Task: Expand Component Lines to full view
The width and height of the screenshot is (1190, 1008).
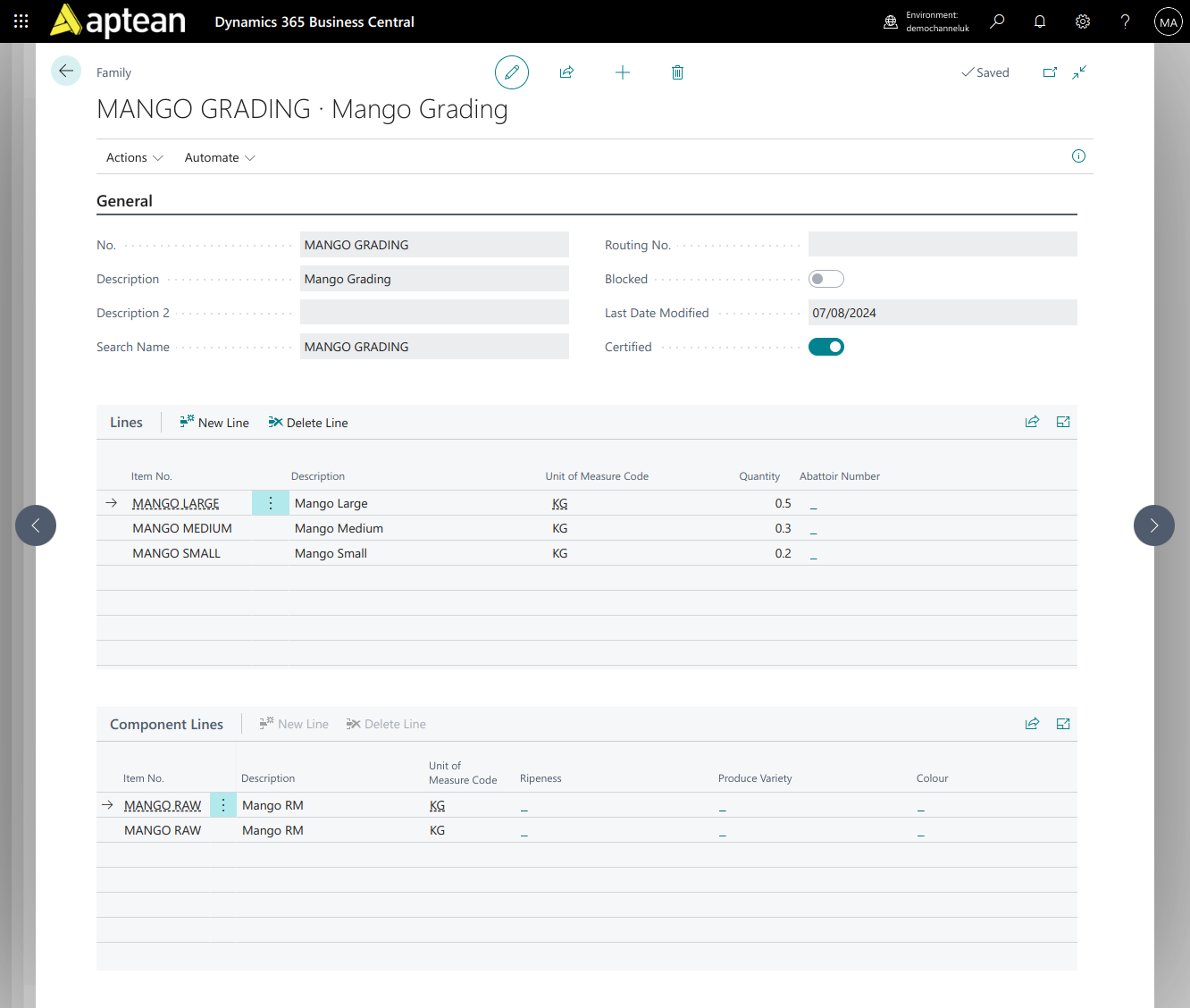Action: [x=1063, y=724]
